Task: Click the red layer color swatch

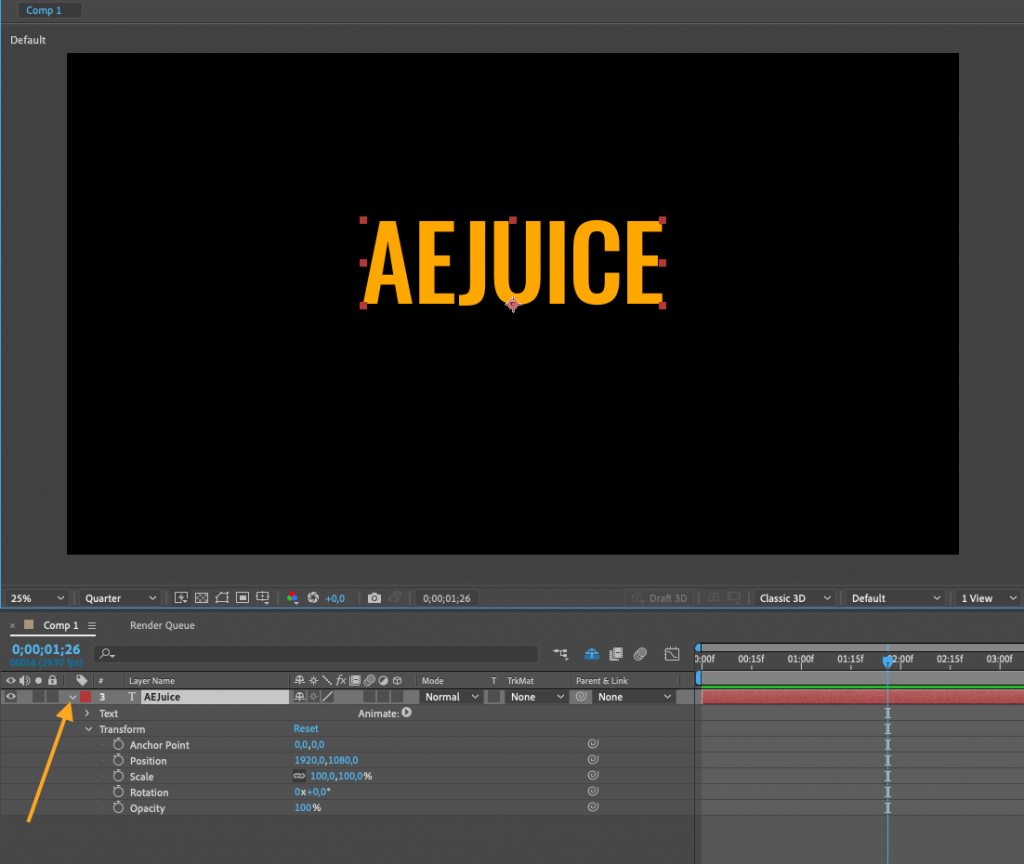Action: (85, 696)
